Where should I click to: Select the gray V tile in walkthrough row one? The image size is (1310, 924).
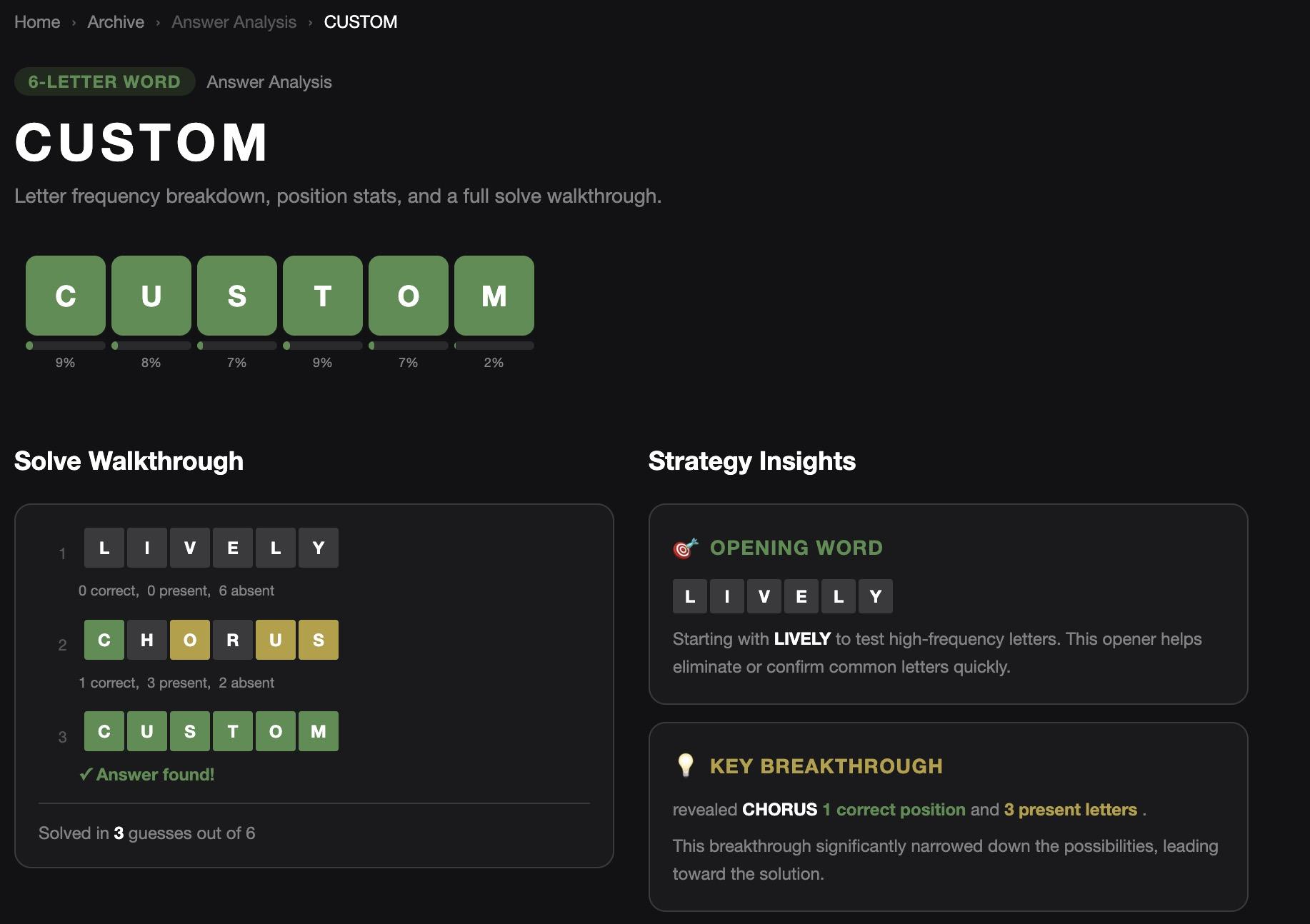190,548
